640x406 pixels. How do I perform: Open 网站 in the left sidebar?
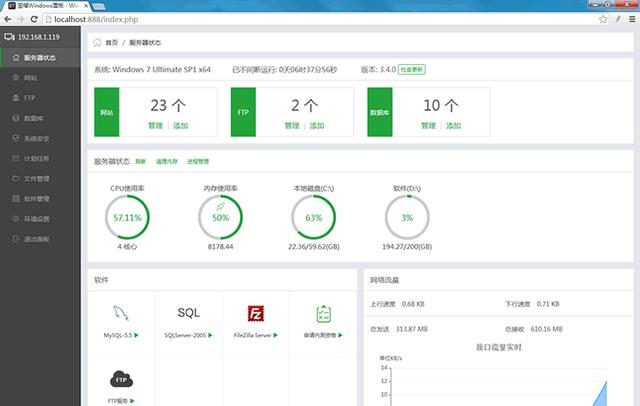click(x=30, y=77)
